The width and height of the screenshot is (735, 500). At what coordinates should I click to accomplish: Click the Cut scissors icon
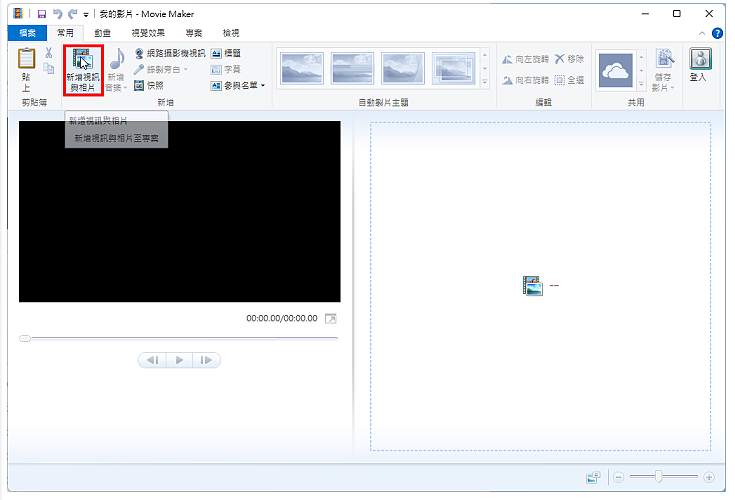[x=48, y=53]
